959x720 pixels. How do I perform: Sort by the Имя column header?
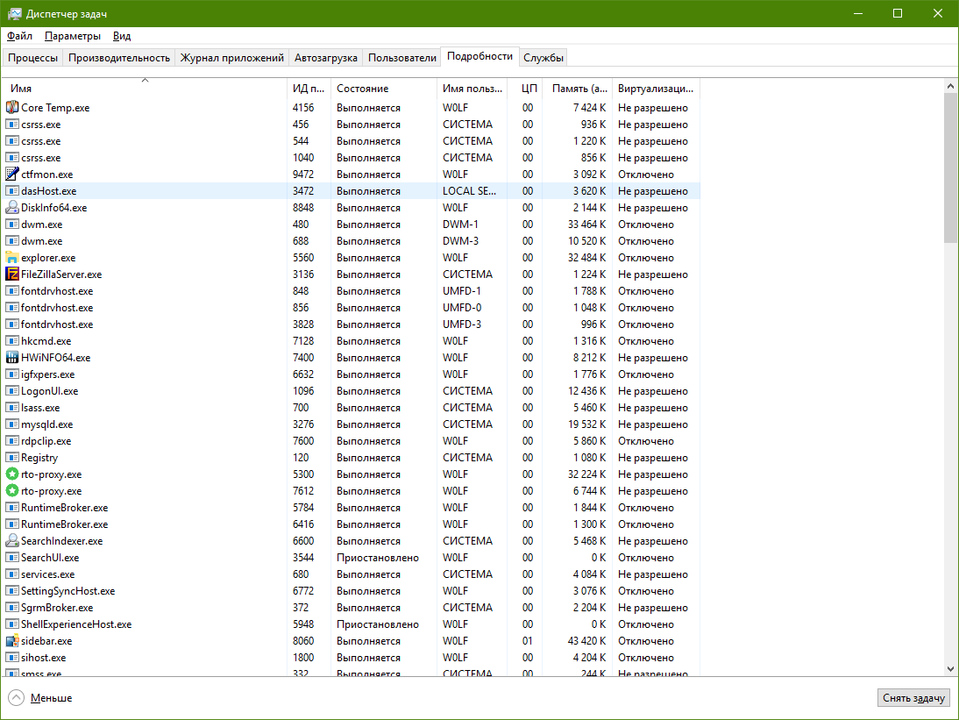point(145,88)
